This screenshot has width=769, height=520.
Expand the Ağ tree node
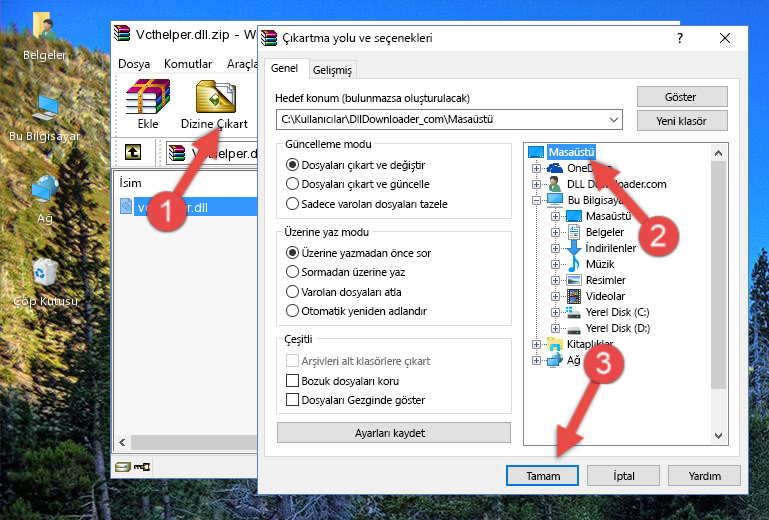point(536,361)
